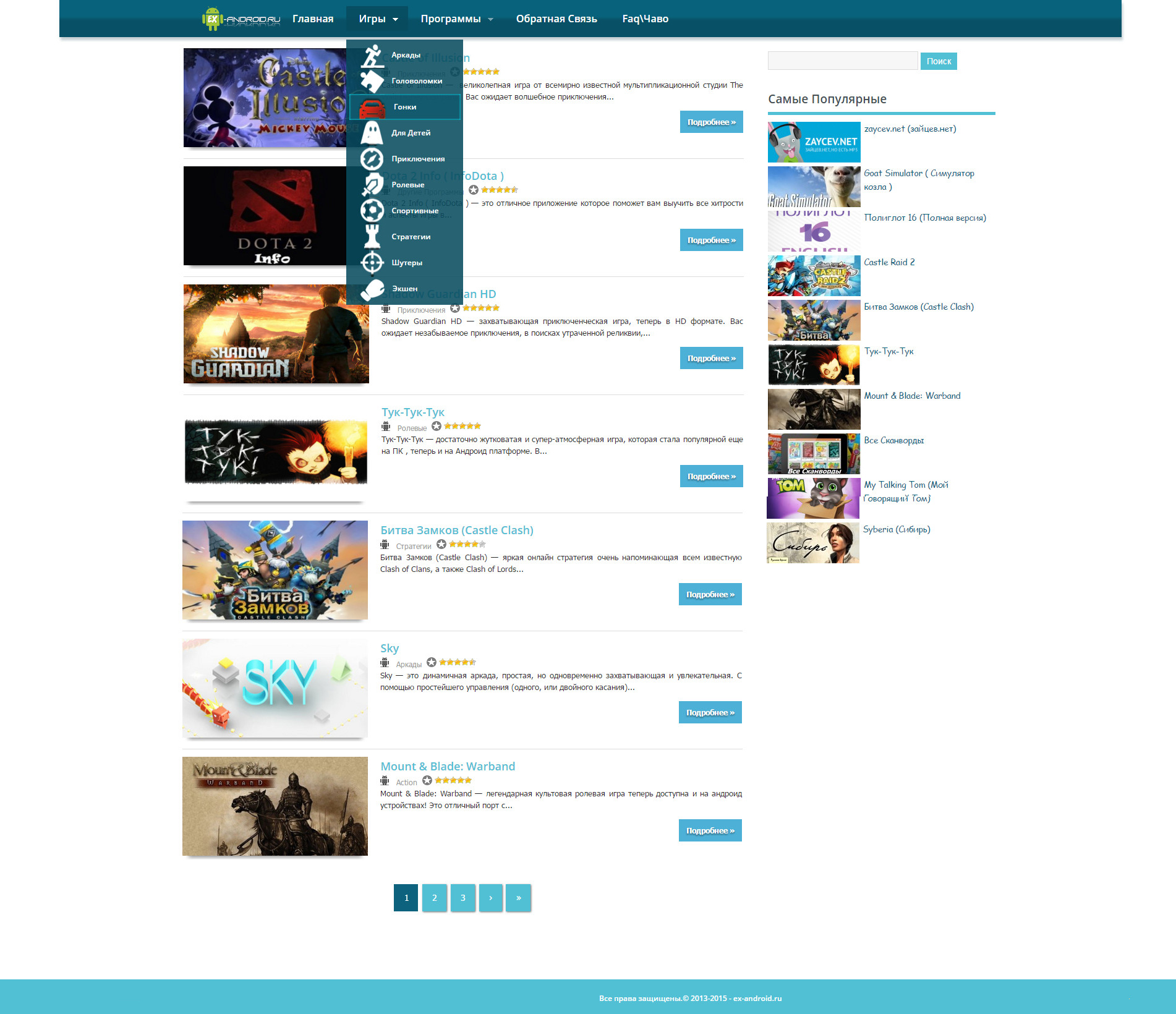Viewport: 1176px width, 1014px height.
Task: Click the Головоломки puzzle piece icon
Action: click(x=372, y=81)
